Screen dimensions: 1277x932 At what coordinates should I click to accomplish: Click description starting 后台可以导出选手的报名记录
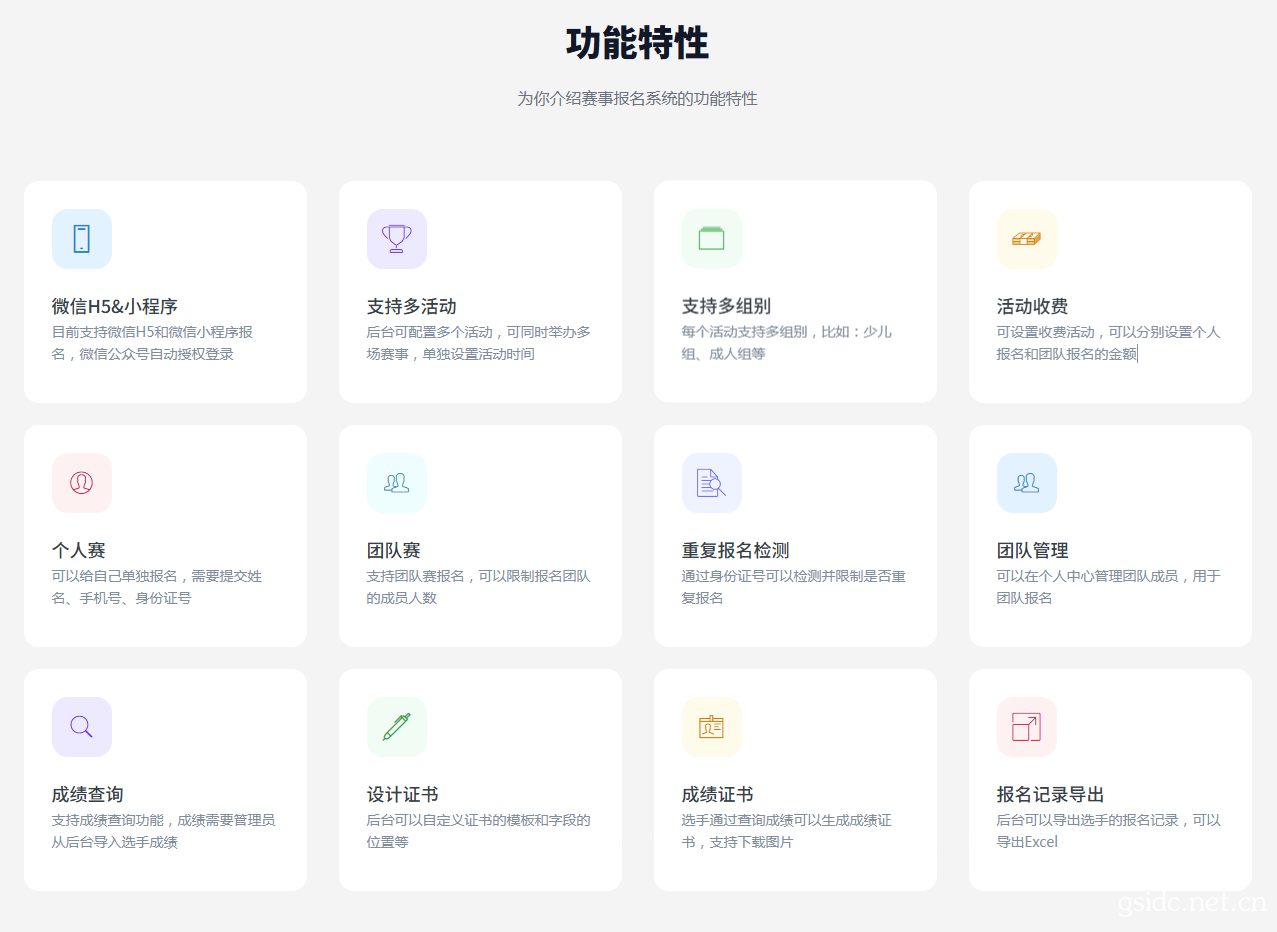1109,831
